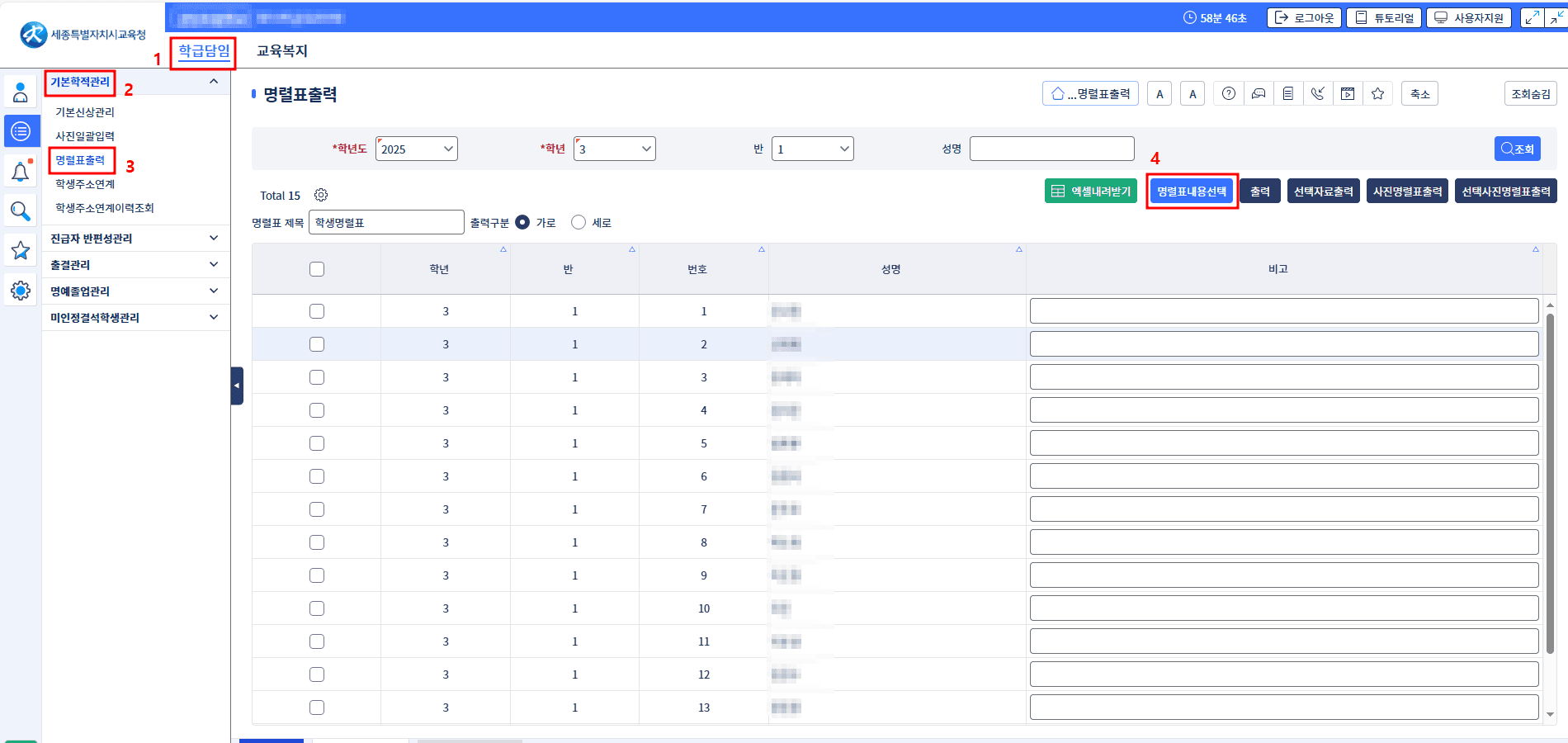
Task: Click the 조회 search button
Action: 1518,149
